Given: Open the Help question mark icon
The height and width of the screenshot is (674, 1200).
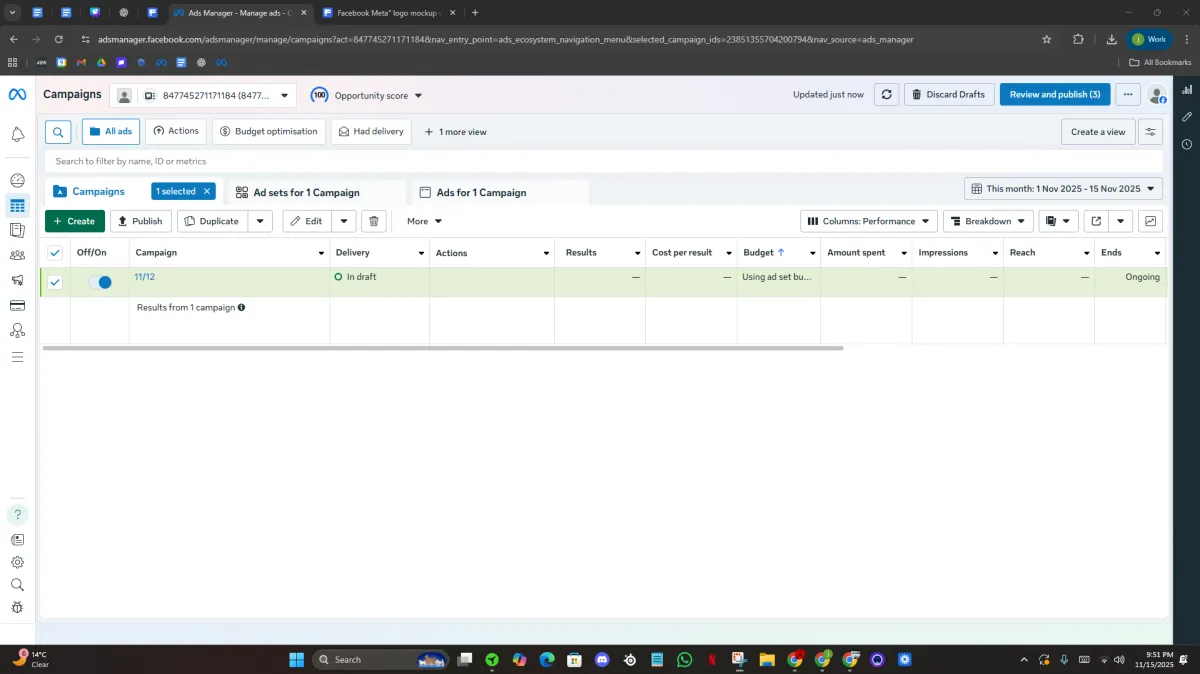Looking at the screenshot, I should pyautogui.click(x=17, y=515).
